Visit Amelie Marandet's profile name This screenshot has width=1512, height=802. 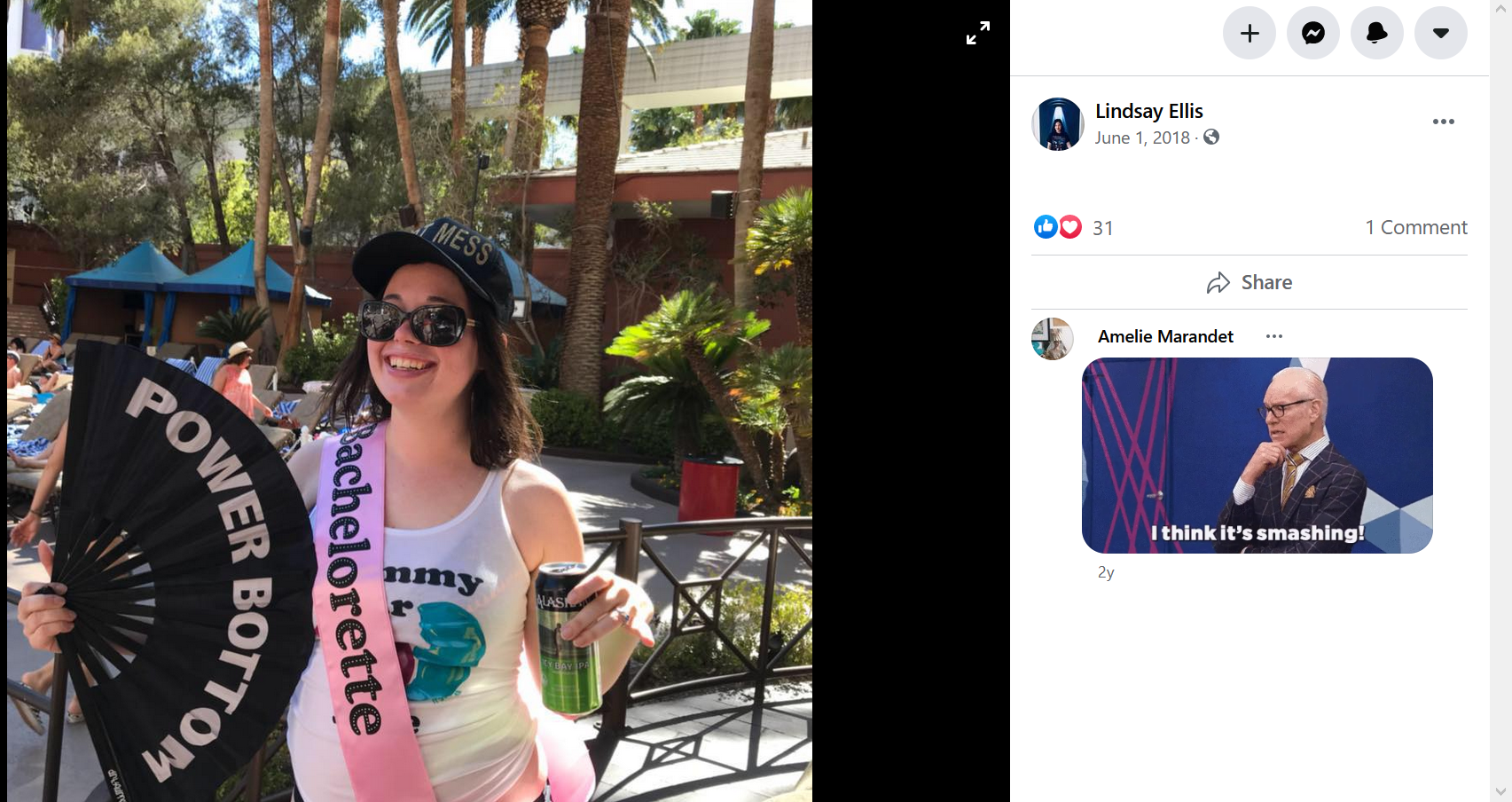tap(1165, 336)
